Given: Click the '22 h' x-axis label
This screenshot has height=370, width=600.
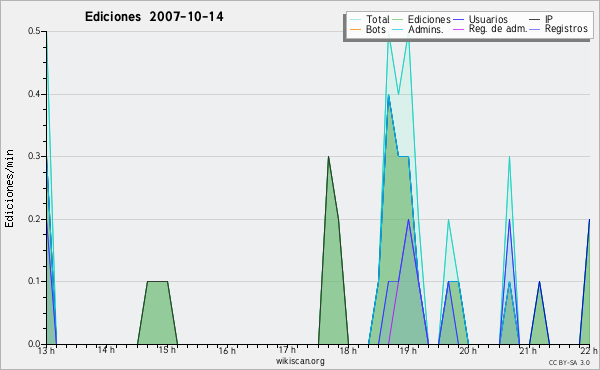Looking at the screenshot, I should (589, 350).
